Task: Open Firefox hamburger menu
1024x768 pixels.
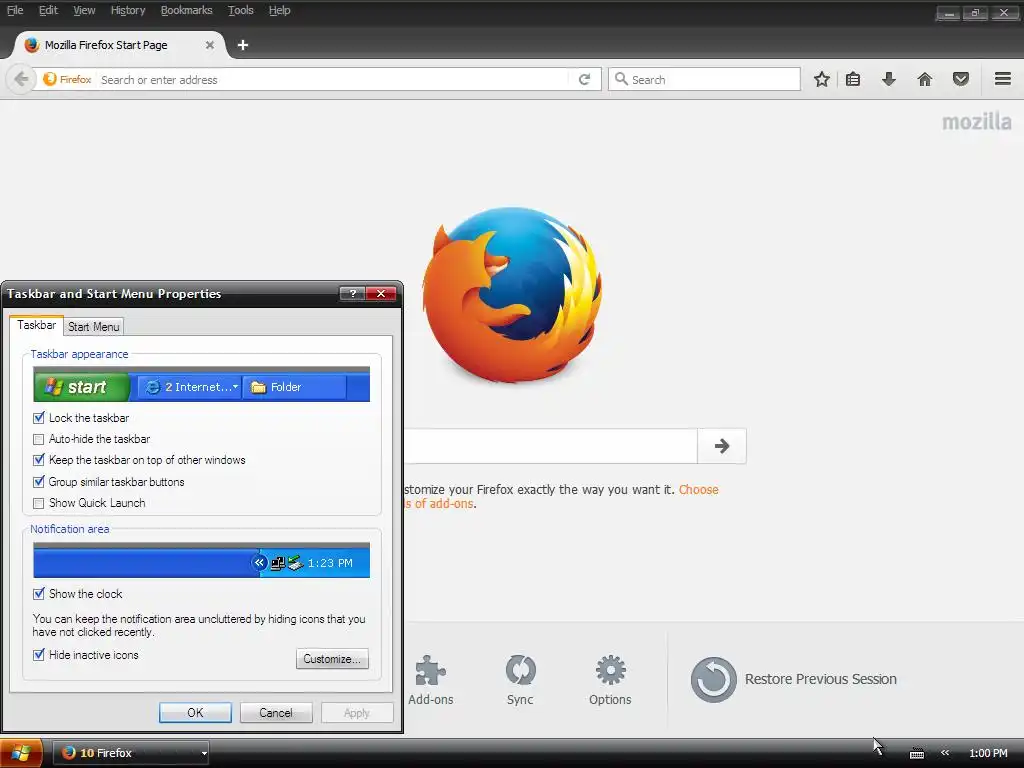Action: pos(1003,80)
